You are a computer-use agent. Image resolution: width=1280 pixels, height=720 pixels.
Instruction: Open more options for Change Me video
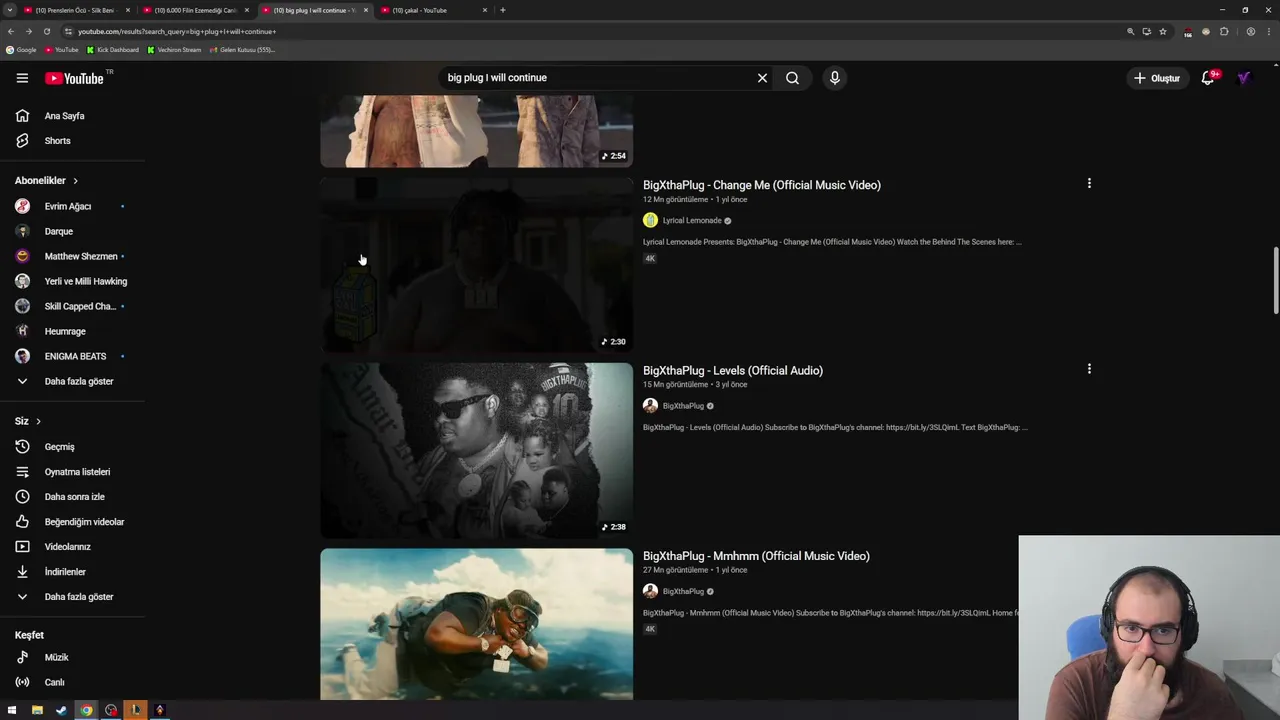point(1089,183)
